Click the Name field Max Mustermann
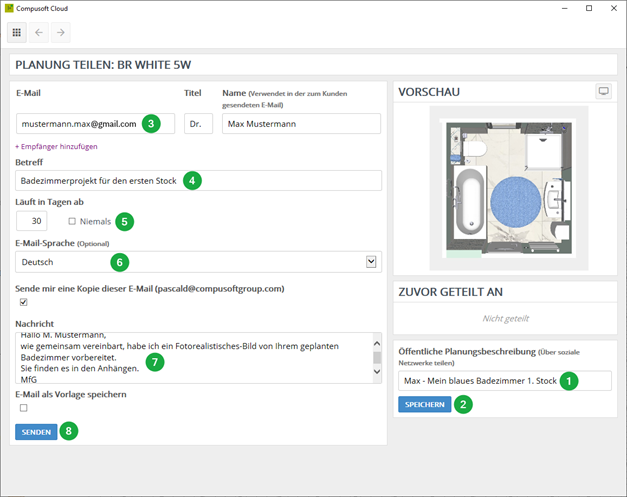Image resolution: width=627 pixels, height=497 pixels. [301, 124]
